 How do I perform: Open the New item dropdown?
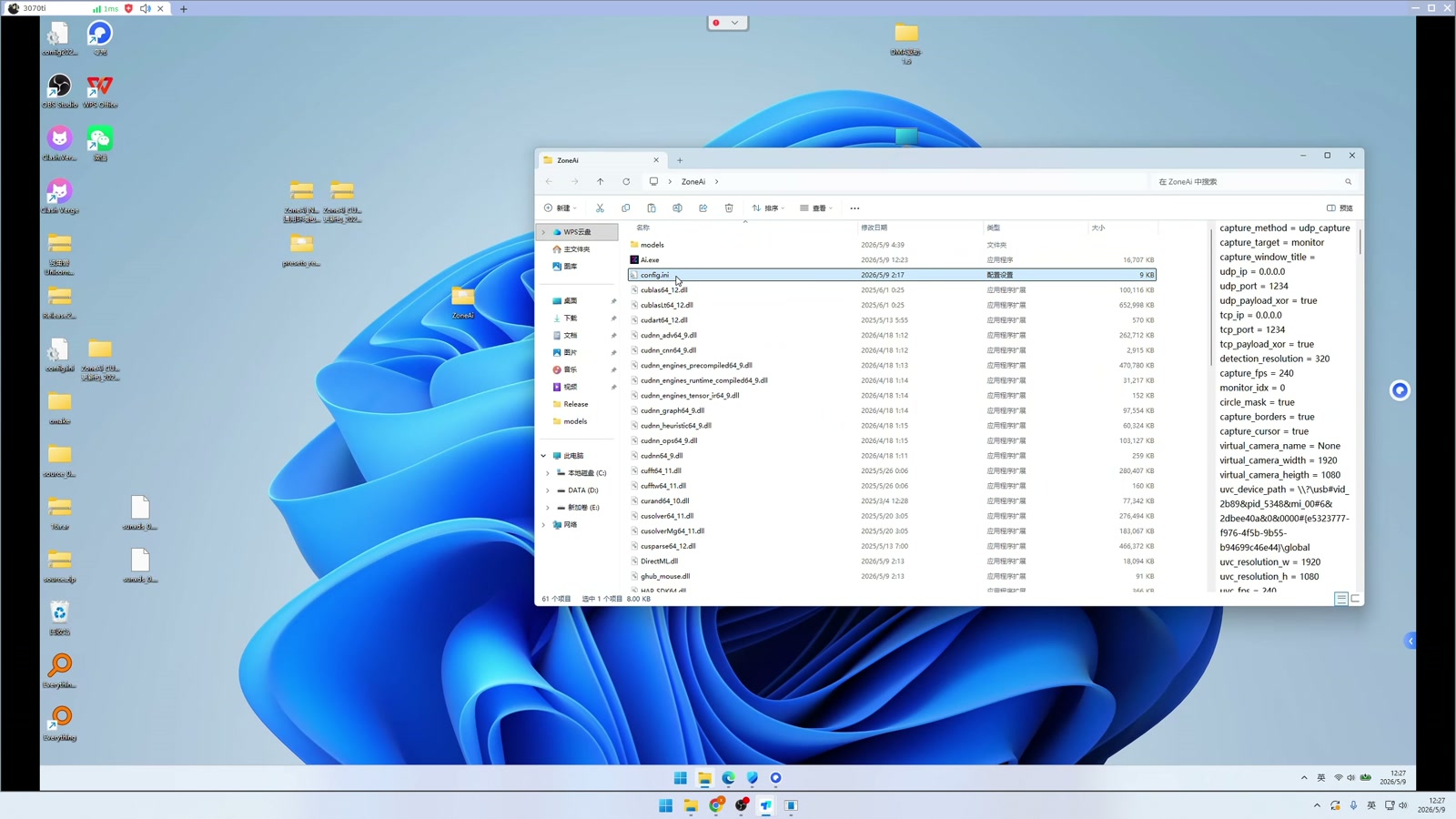(x=561, y=208)
